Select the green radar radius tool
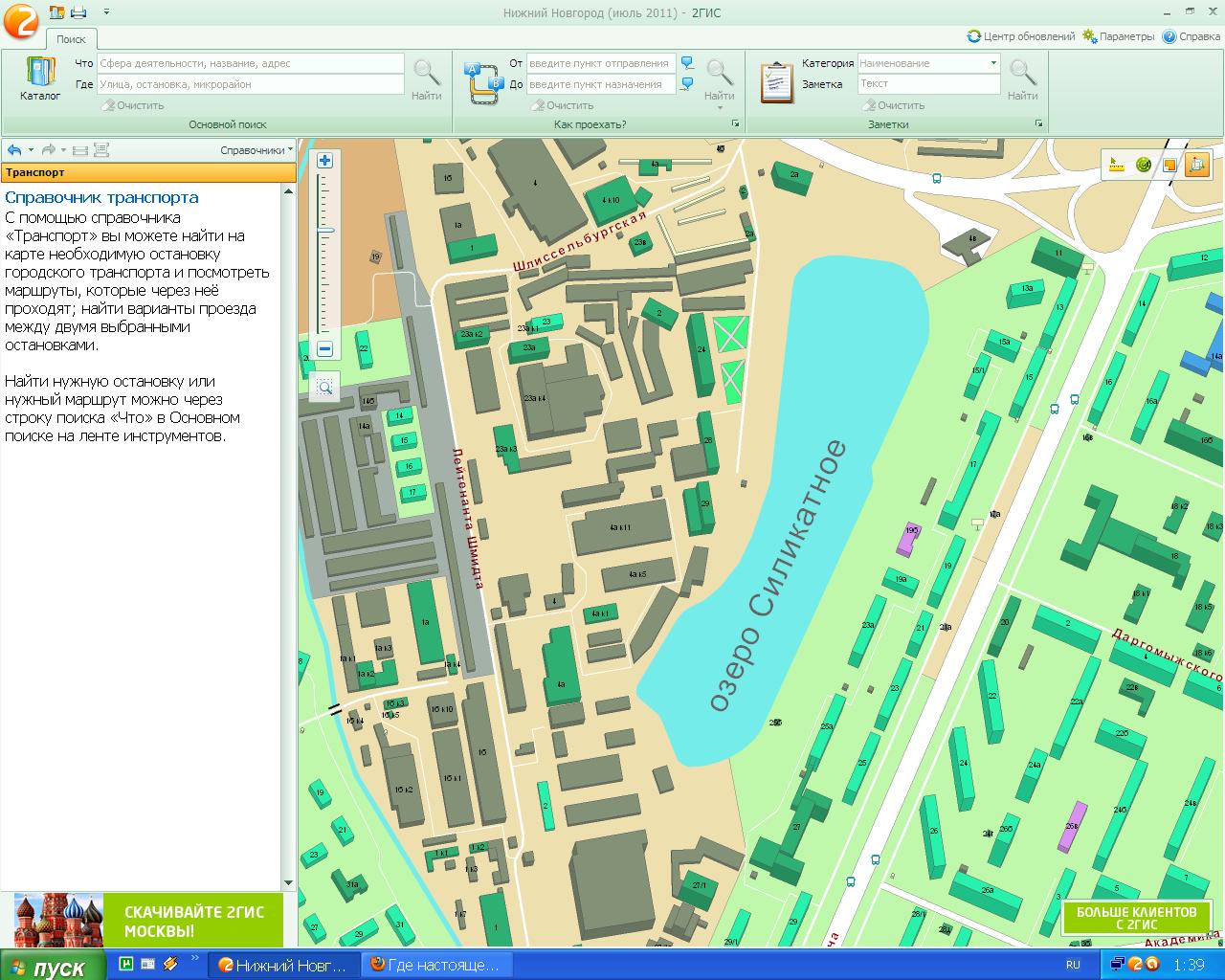Screen dimensions: 1225x980 (1143, 165)
